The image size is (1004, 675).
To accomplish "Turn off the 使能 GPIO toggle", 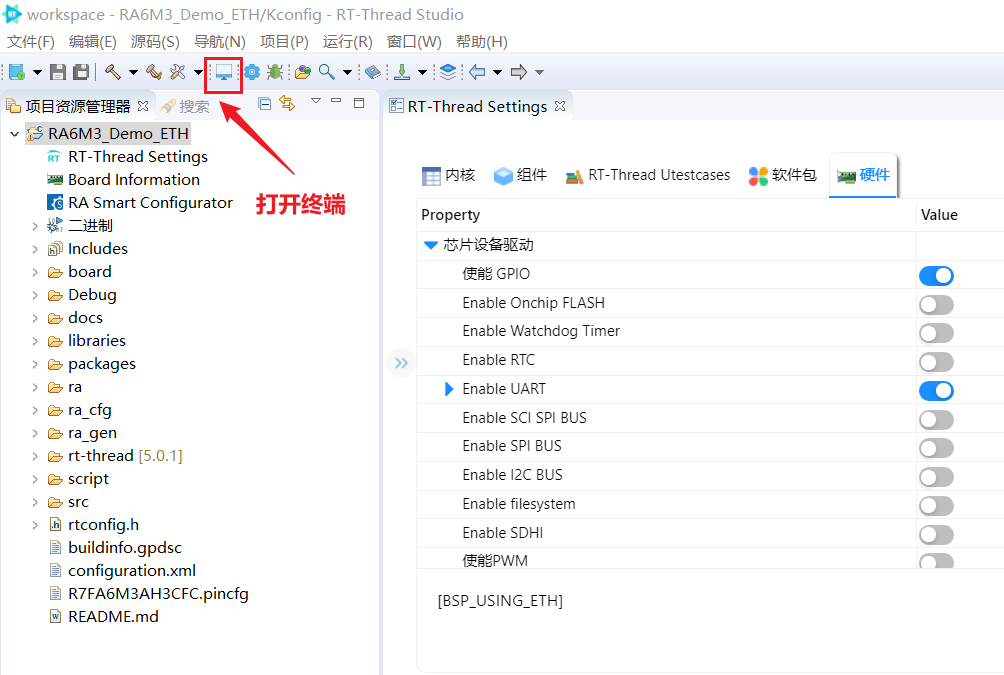I will coord(936,275).
